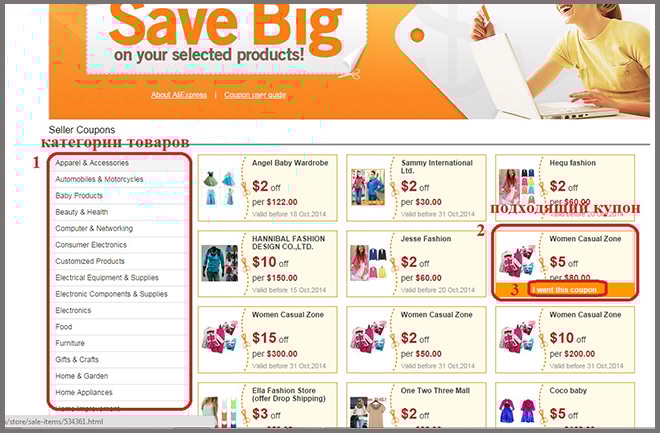Click Jesse Fashion product thumbnail
Viewport: 660px width, 433px height.
pyautogui.click(x=369, y=263)
